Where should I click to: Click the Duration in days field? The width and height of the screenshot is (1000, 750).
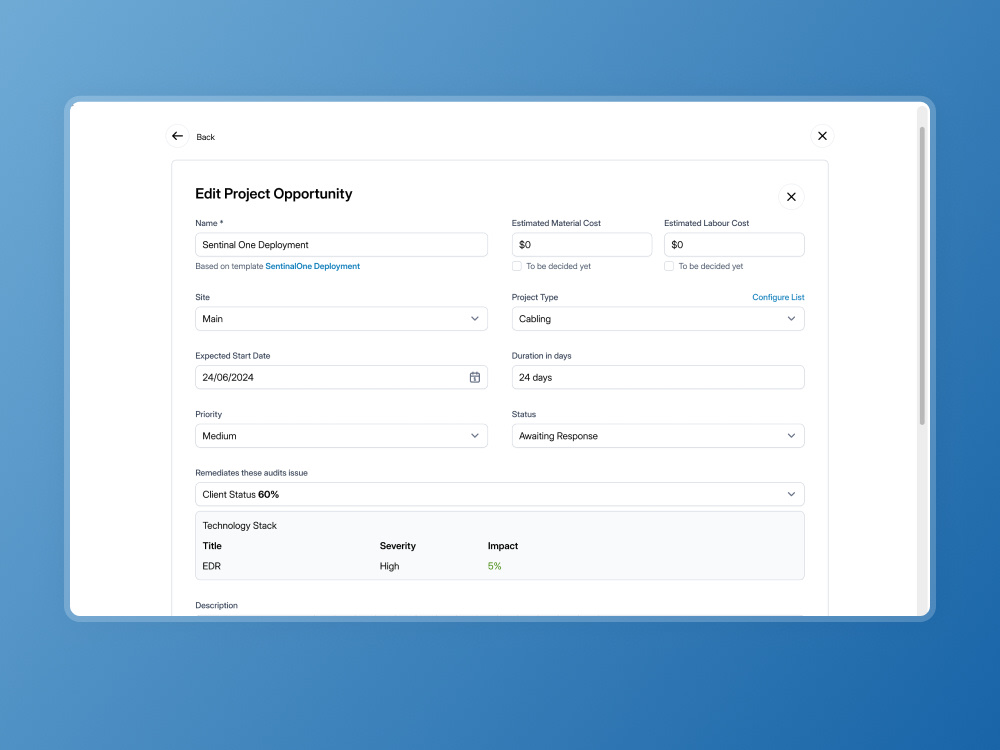click(x=658, y=378)
